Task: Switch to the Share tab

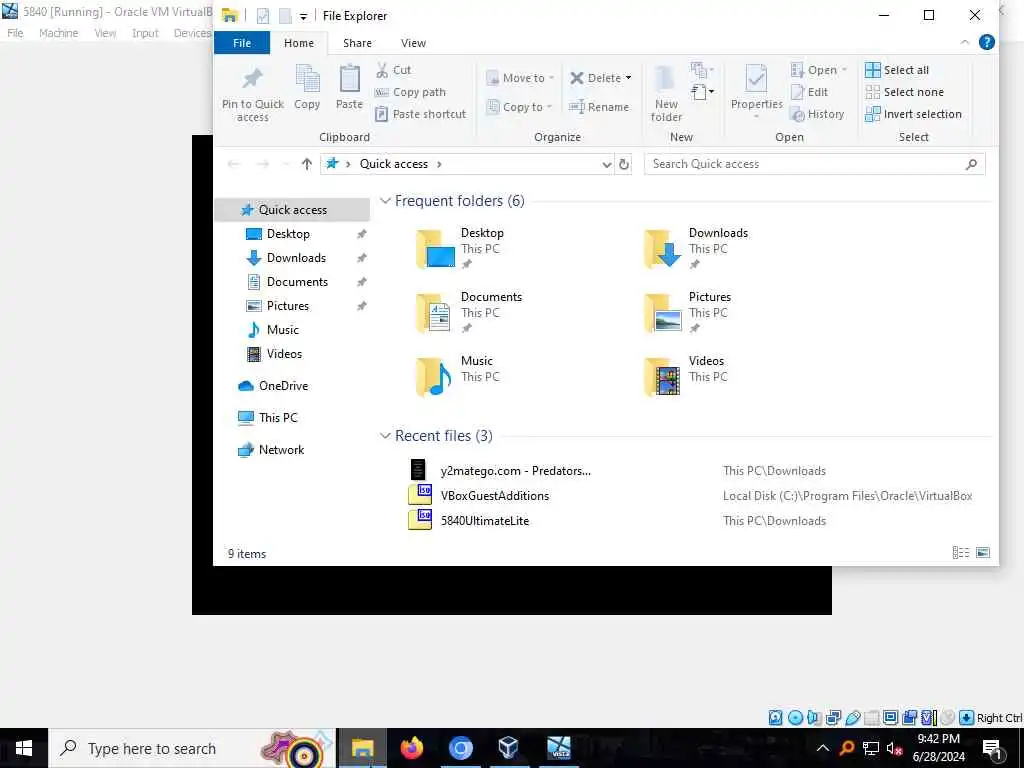Action: [x=357, y=43]
